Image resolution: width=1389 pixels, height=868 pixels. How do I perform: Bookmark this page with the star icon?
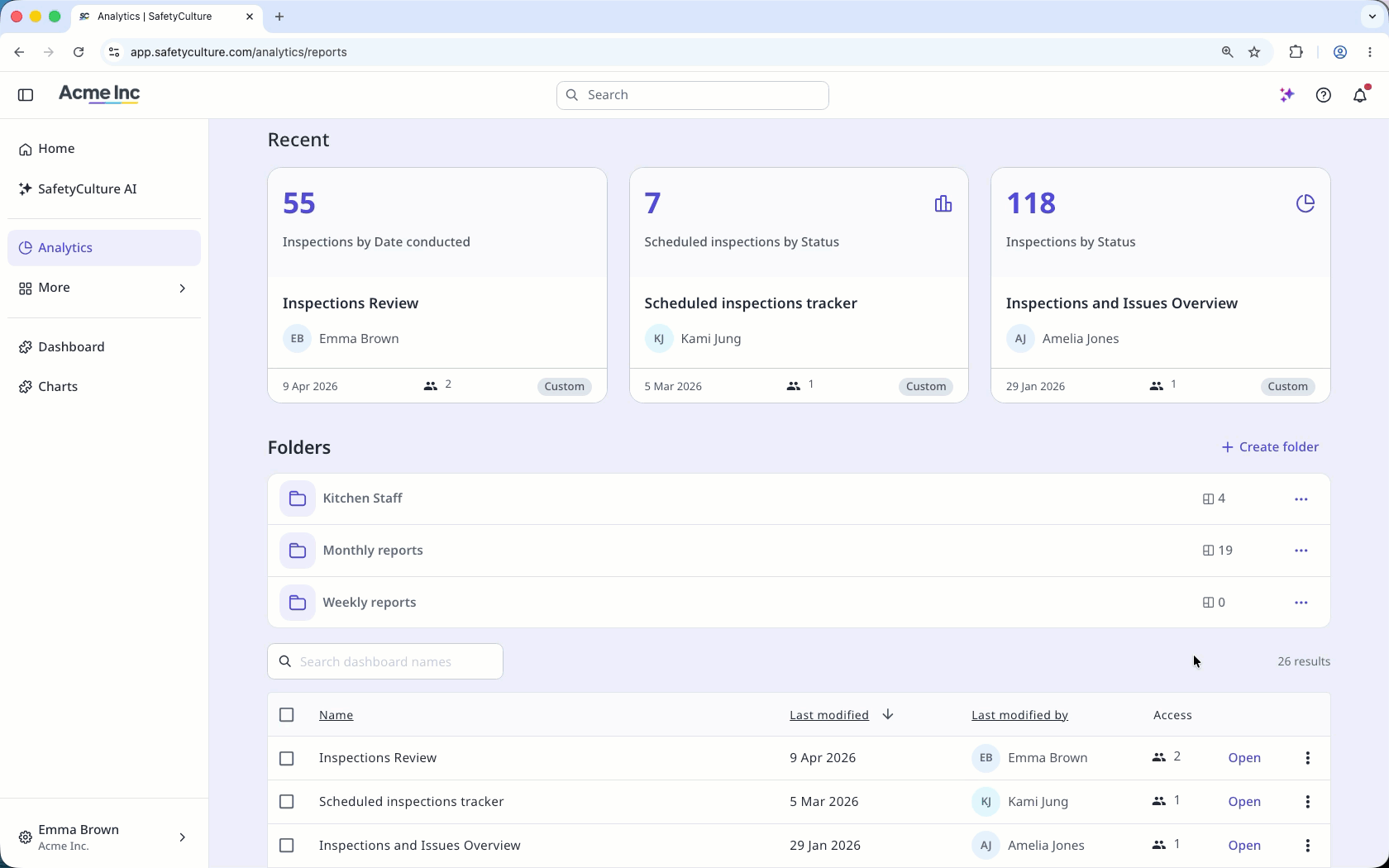click(x=1254, y=52)
